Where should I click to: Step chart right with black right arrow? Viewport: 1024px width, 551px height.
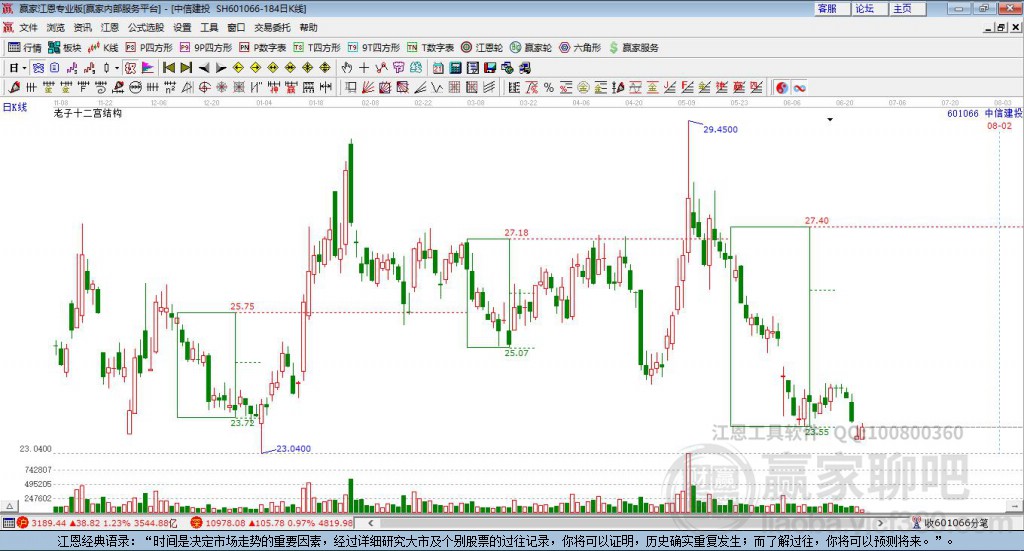click(x=221, y=68)
